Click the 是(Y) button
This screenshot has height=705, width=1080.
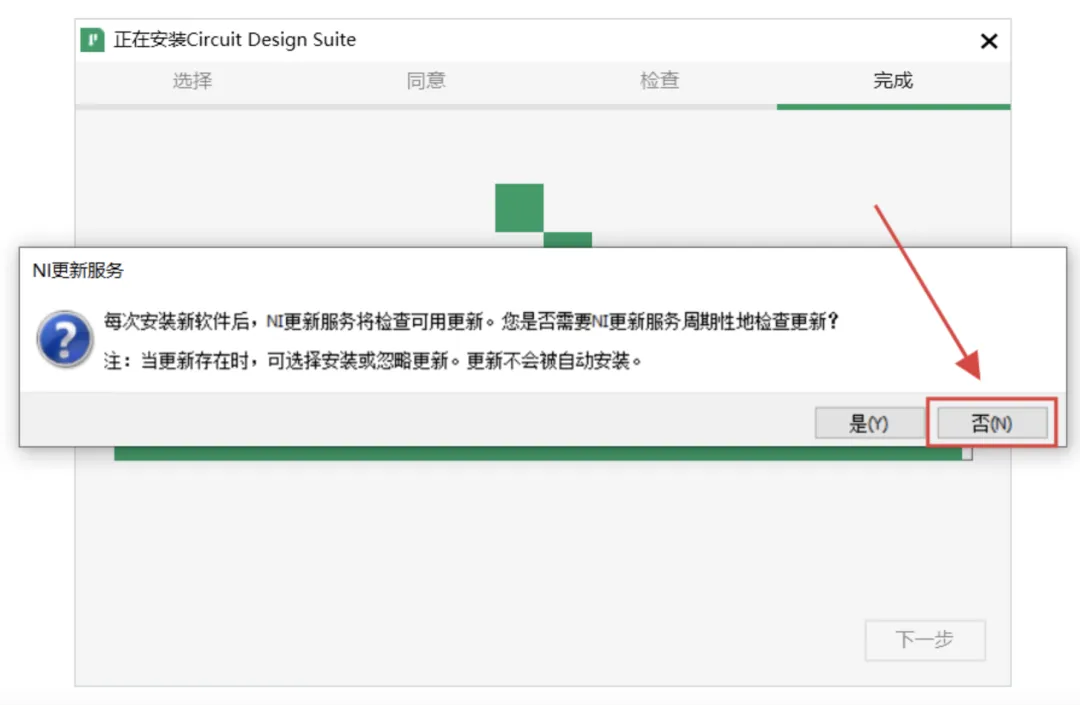[869, 423]
